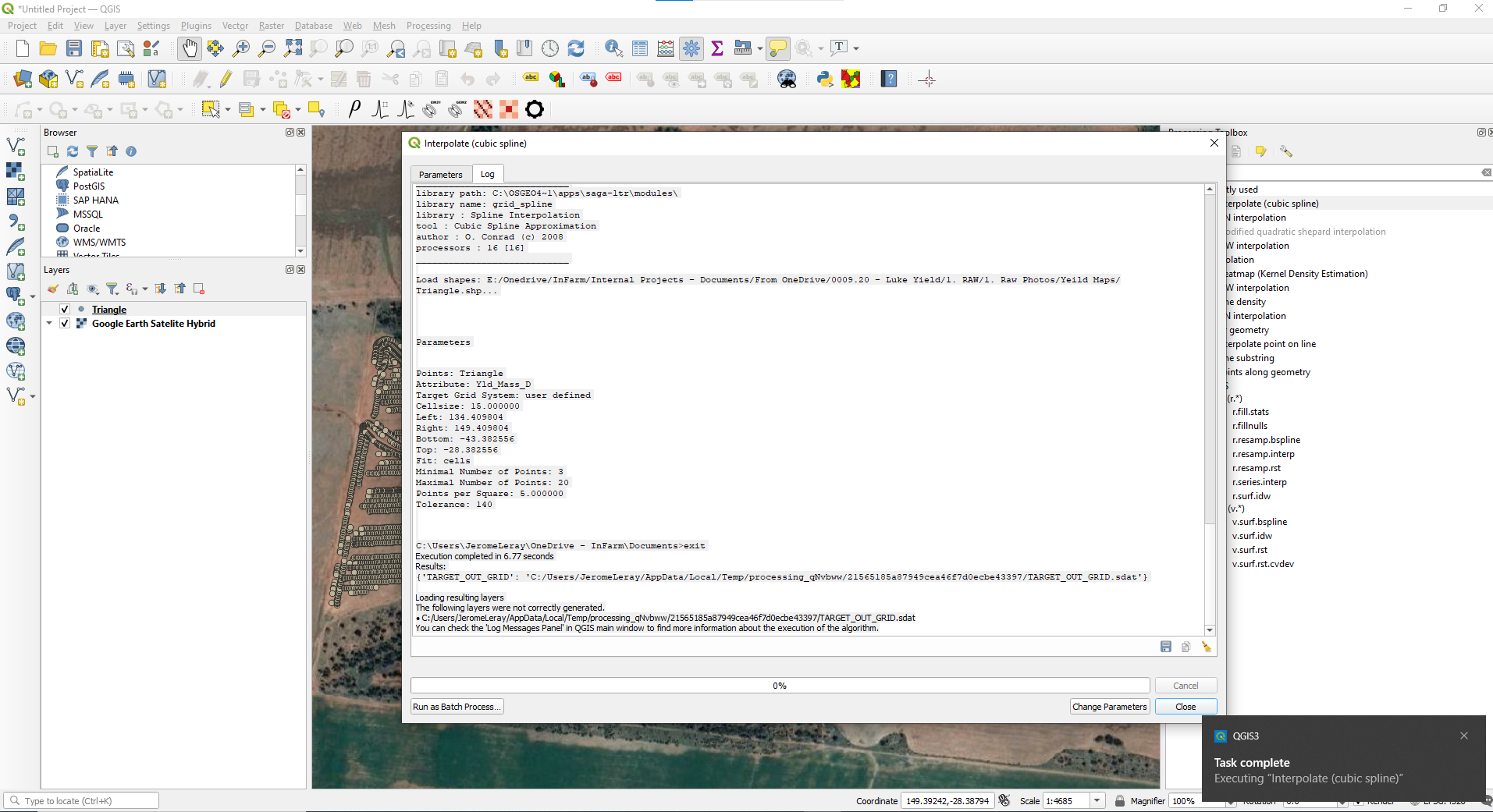This screenshot has height=812, width=1493.
Task: Select Heatmap (Kernel Density Estimation) tool
Action: [1297, 274]
